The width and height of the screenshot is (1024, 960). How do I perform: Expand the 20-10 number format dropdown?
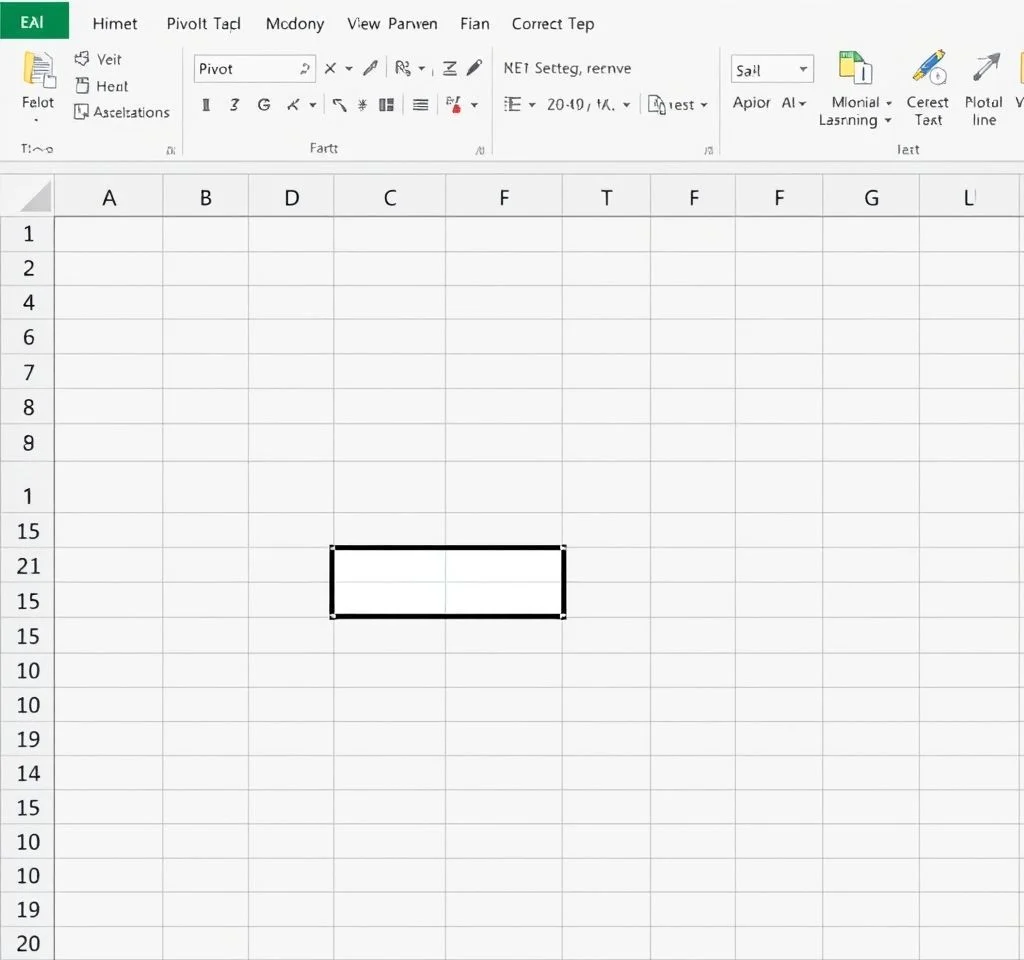click(626, 104)
